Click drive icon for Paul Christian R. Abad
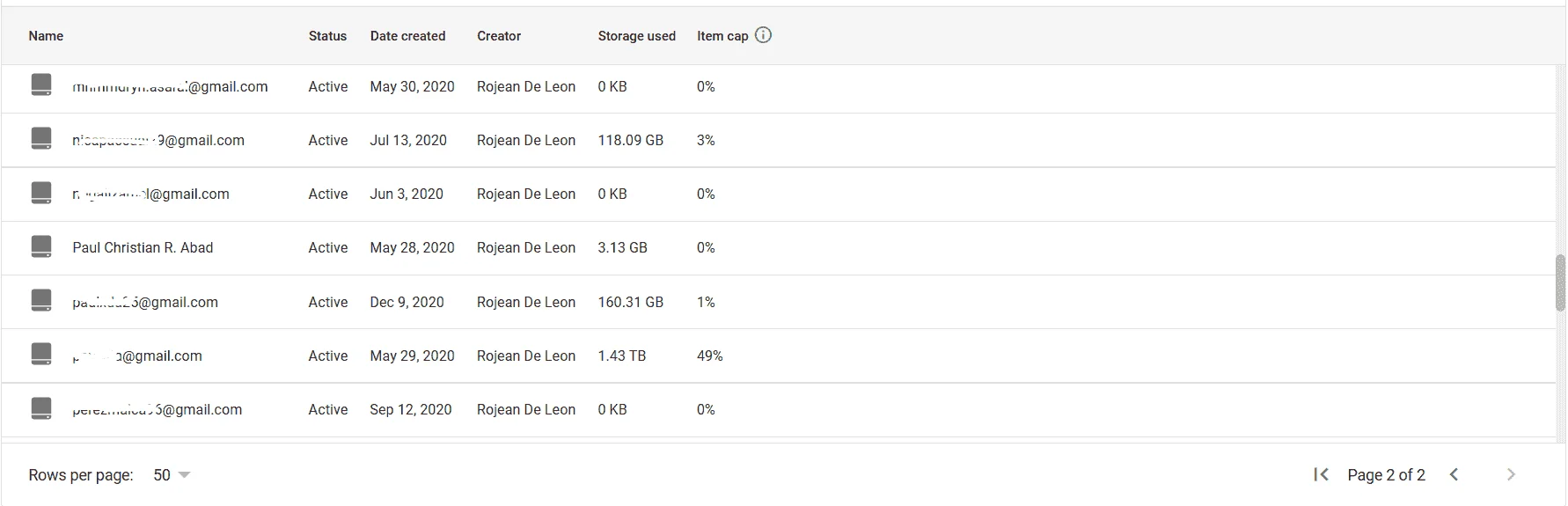1568x506 pixels. click(x=41, y=246)
